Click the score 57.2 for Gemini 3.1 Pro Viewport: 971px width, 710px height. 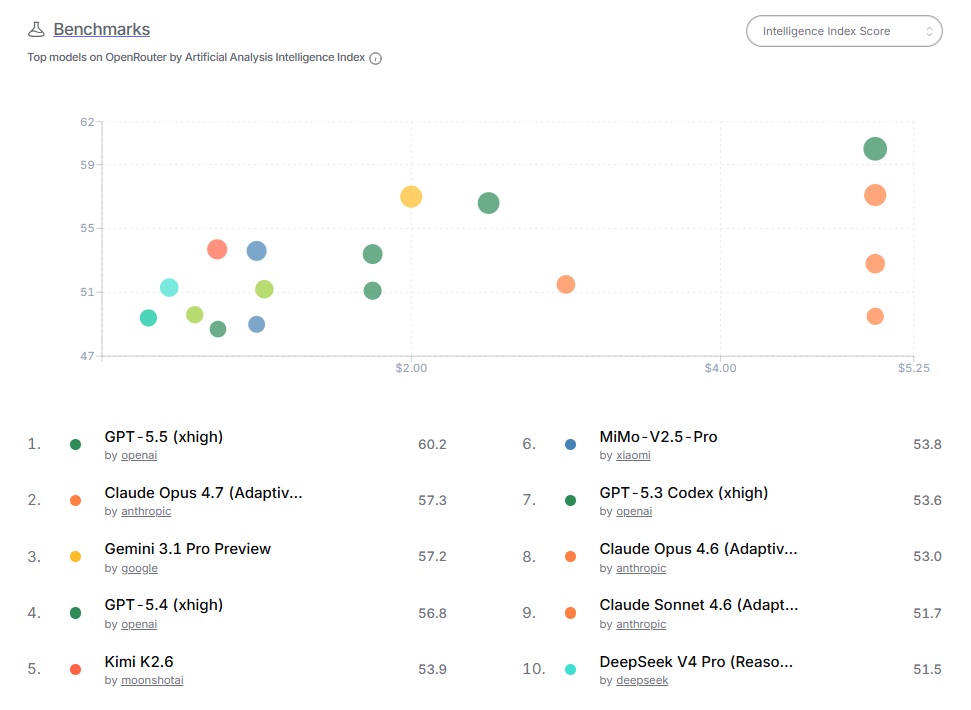pos(432,556)
